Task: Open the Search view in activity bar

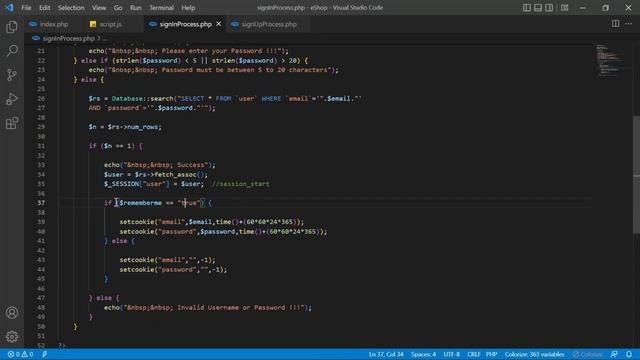Action: (x=12, y=51)
